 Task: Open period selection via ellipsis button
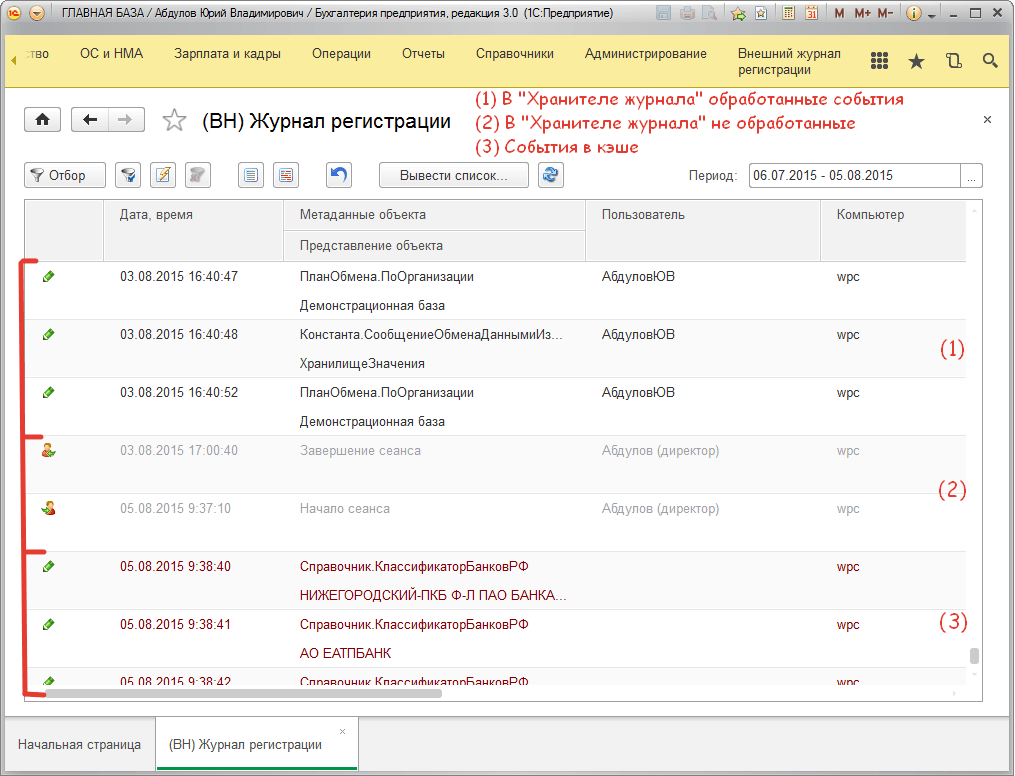coord(971,176)
